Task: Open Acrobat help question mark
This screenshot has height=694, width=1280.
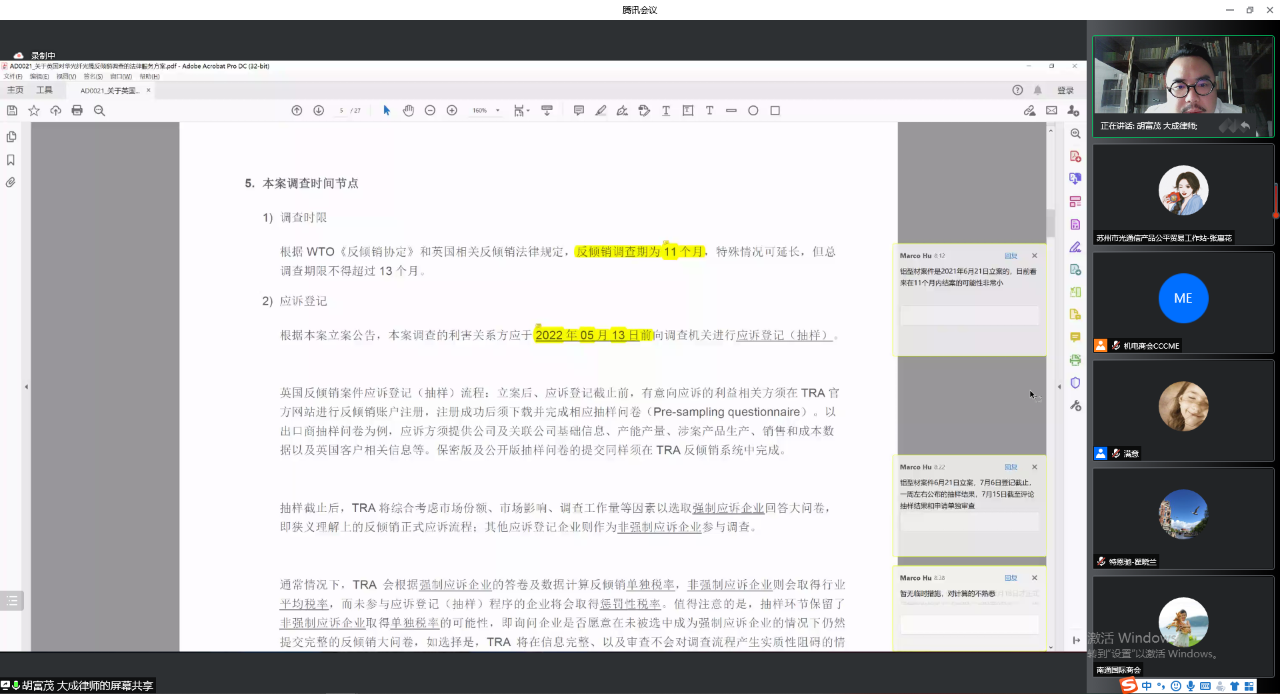Action: (x=1018, y=90)
